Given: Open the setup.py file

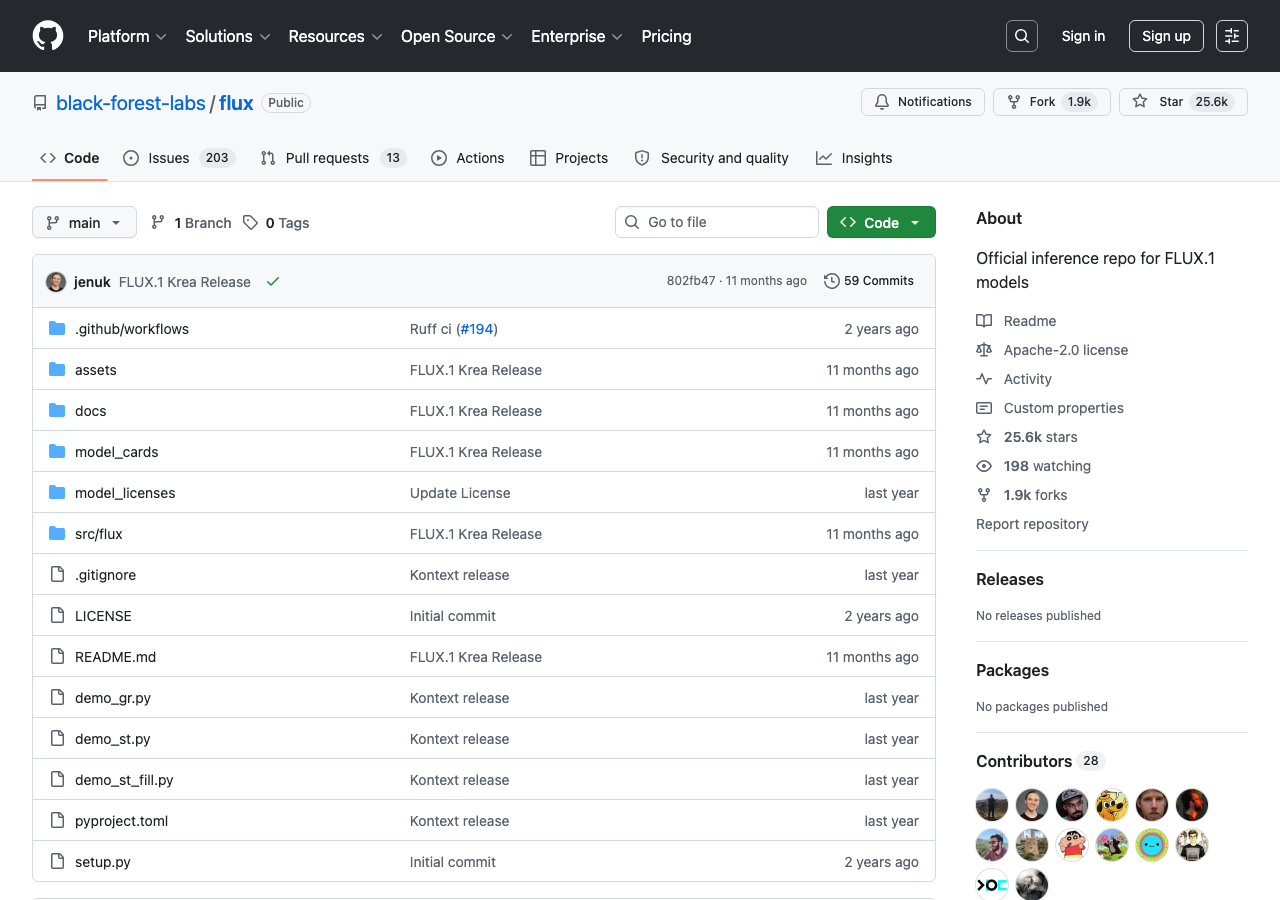Looking at the screenshot, I should coord(103,862).
